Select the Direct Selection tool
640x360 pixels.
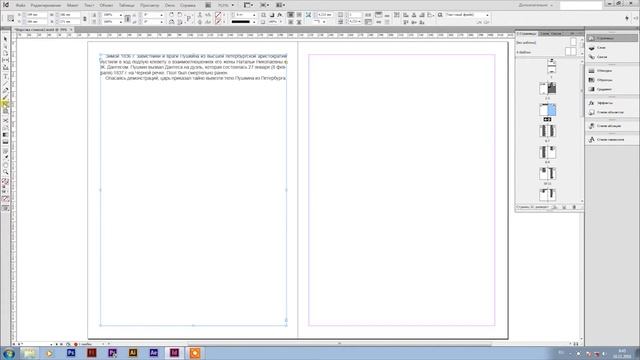[x=5, y=46]
